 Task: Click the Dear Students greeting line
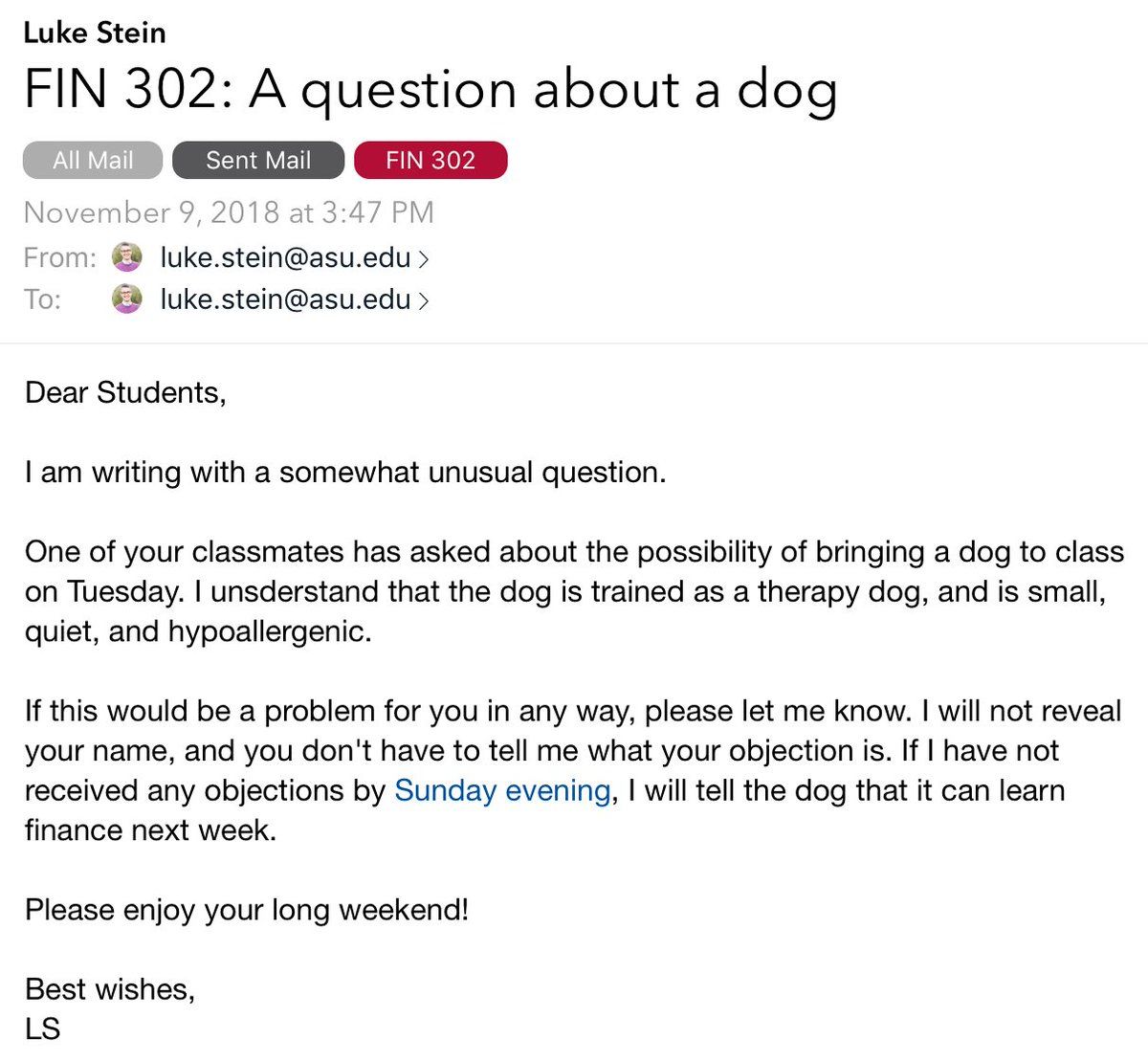pyautogui.click(x=125, y=393)
